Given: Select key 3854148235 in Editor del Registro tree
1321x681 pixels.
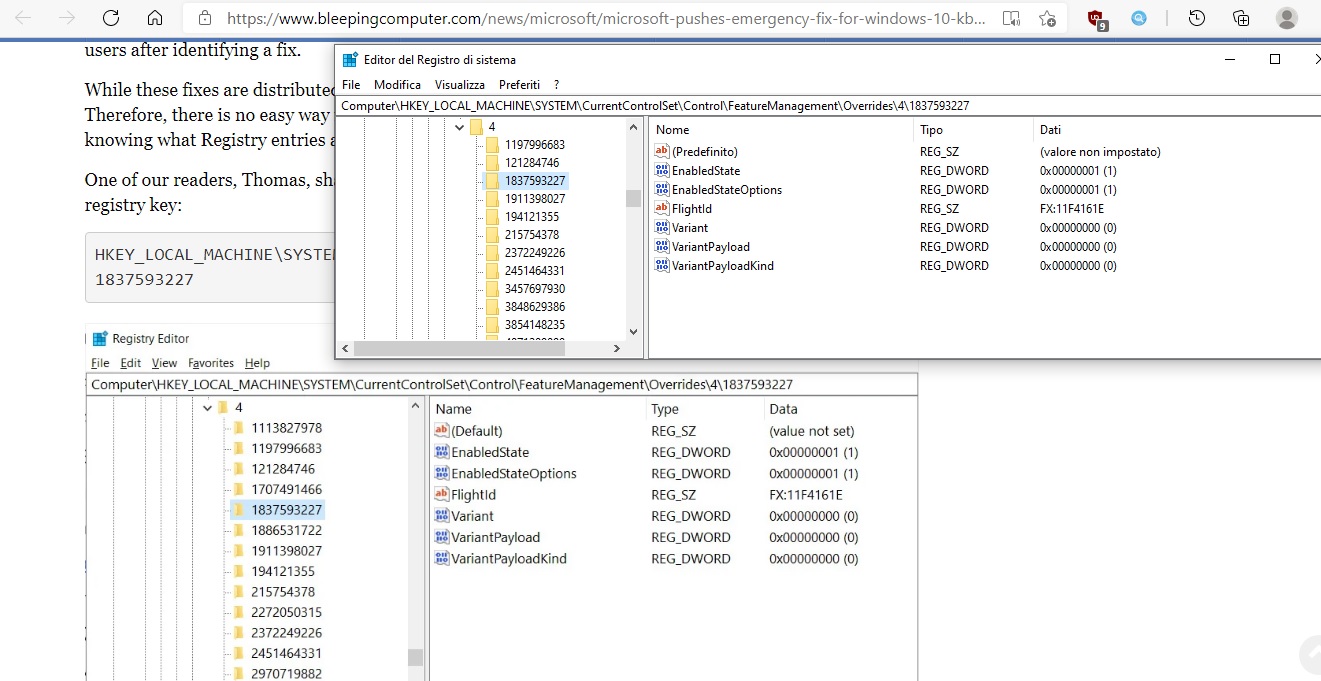Looking at the screenshot, I should pos(535,325).
